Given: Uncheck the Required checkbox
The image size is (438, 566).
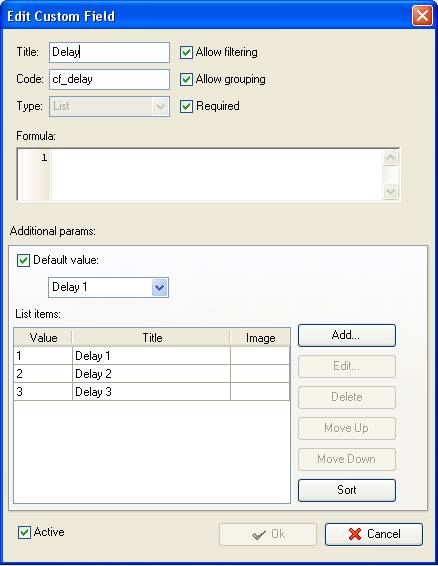Looking at the screenshot, I should 186,106.
